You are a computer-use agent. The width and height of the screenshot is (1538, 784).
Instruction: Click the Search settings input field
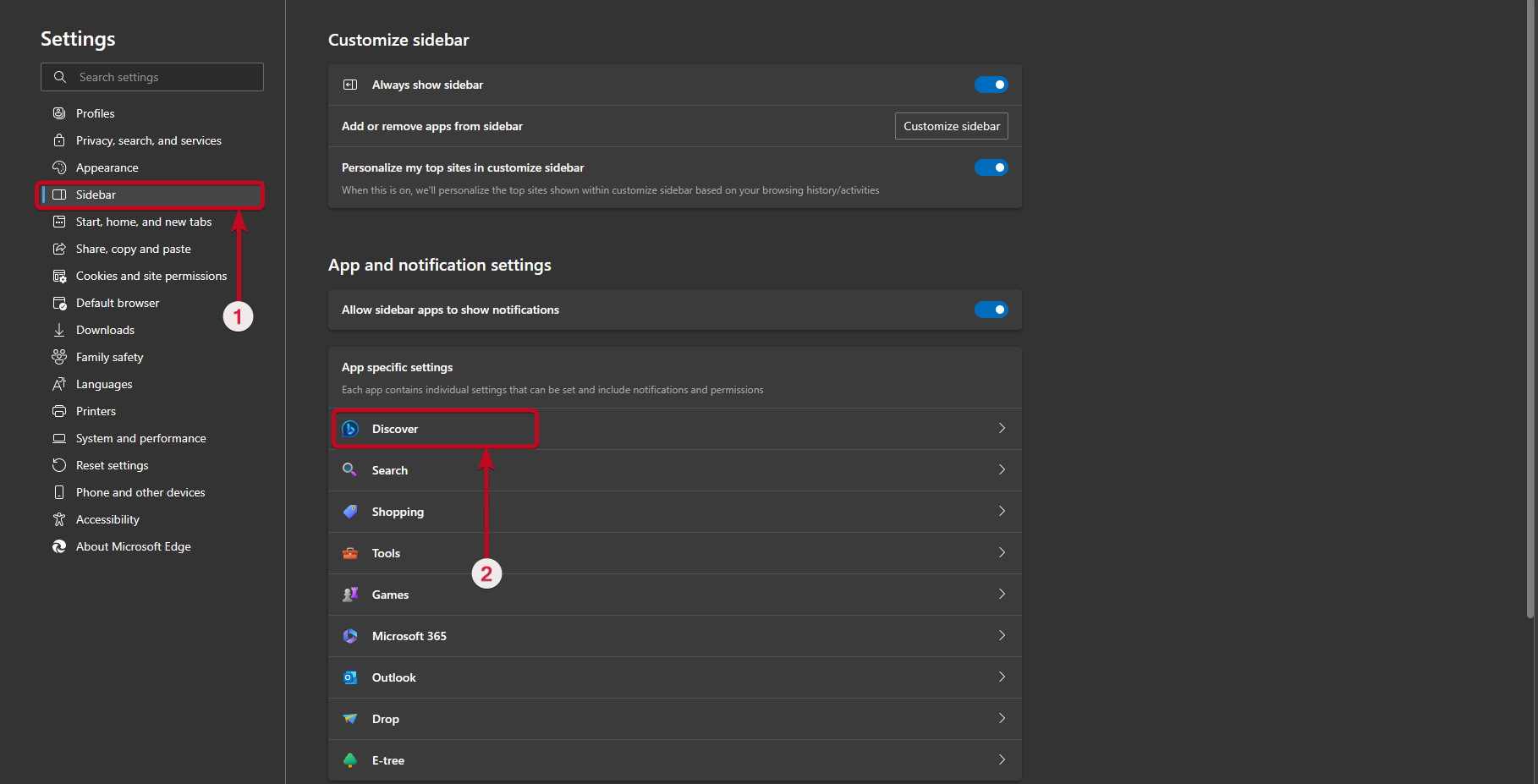click(x=152, y=76)
